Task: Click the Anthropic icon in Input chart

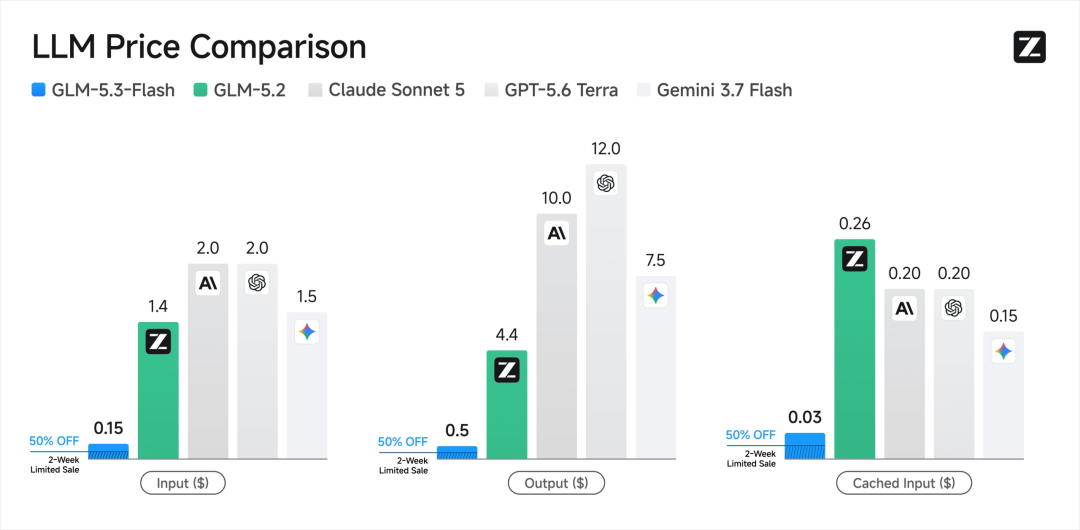Action: [x=207, y=283]
